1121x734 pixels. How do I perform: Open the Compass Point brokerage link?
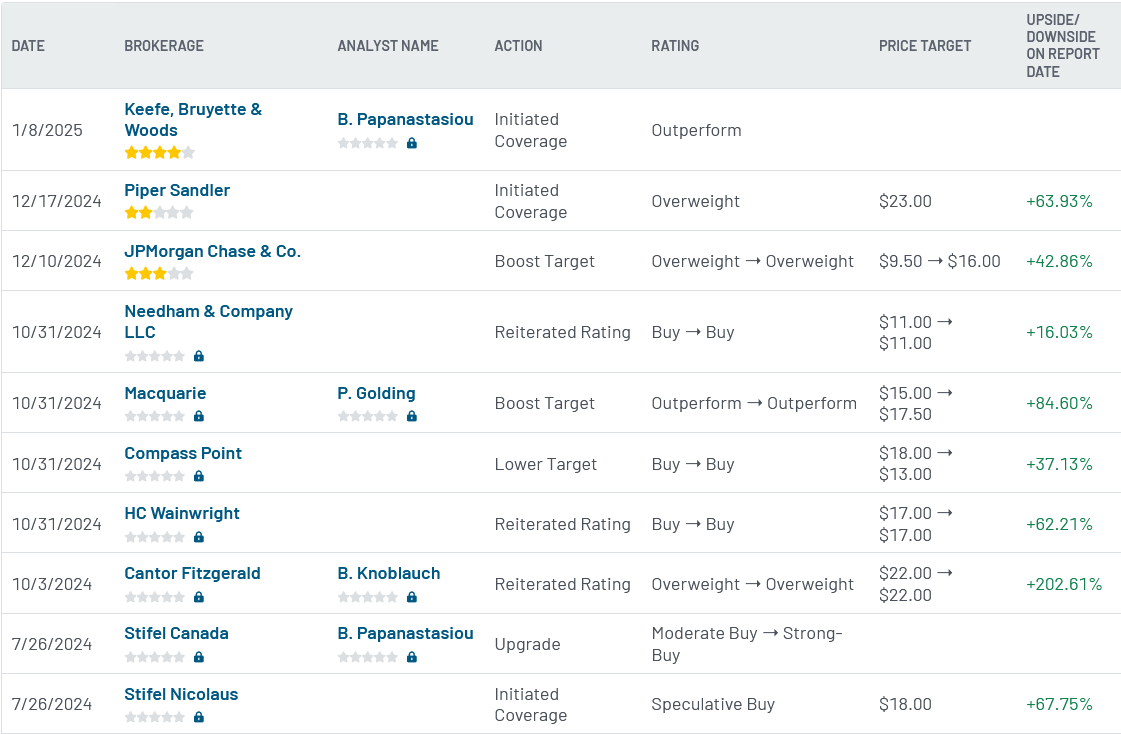pos(183,453)
